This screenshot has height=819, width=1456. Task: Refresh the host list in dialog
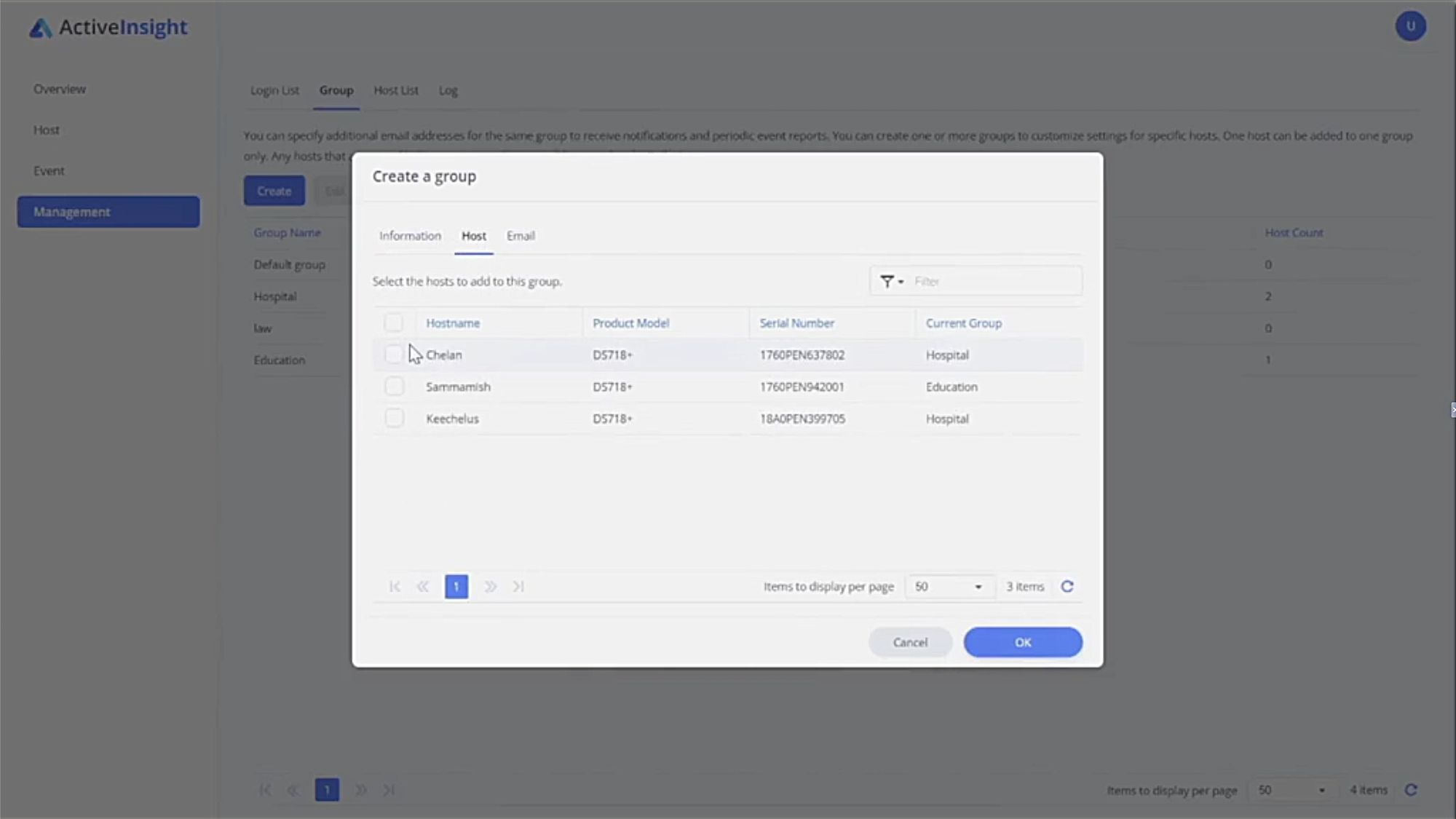[x=1067, y=587]
